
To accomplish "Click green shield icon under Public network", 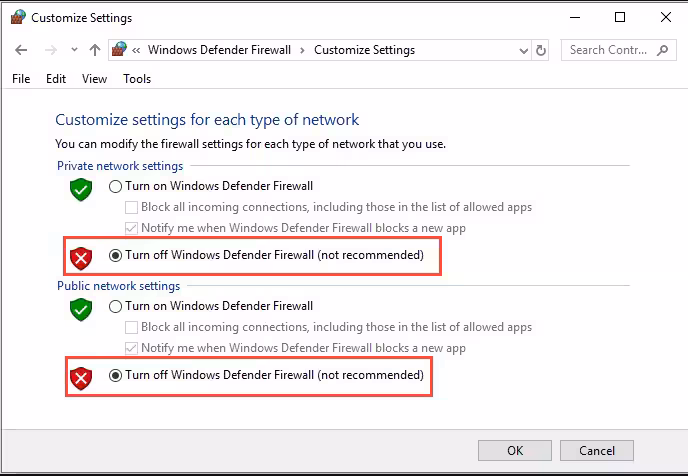I will [x=81, y=309].
